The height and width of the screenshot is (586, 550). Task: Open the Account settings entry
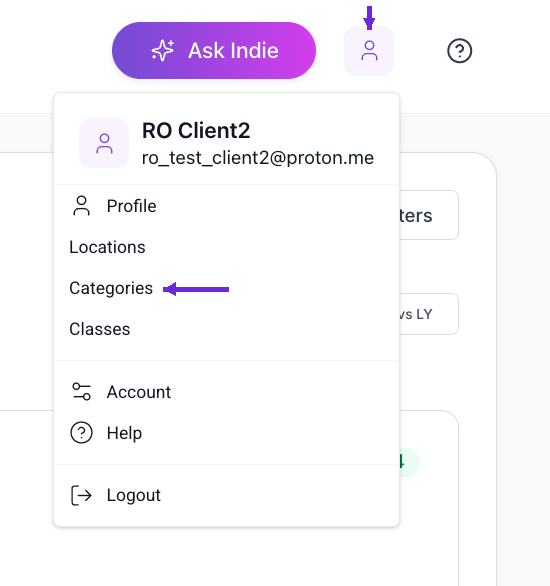(226, 392)
